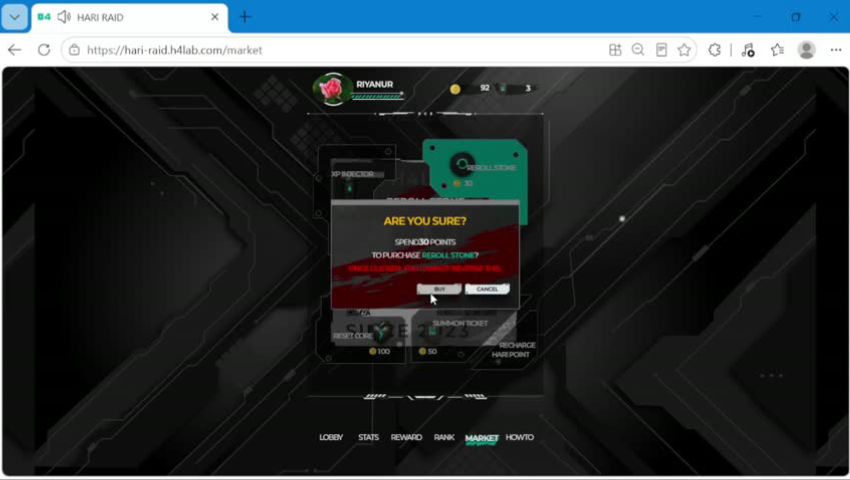
Task: Go back to the previous page
Action: [x=15, y=50]
